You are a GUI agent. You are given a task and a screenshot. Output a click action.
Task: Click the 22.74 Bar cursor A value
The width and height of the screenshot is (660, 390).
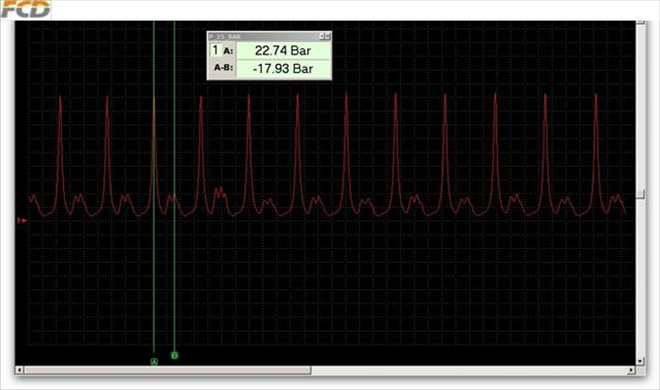click(x=283, y=50)
